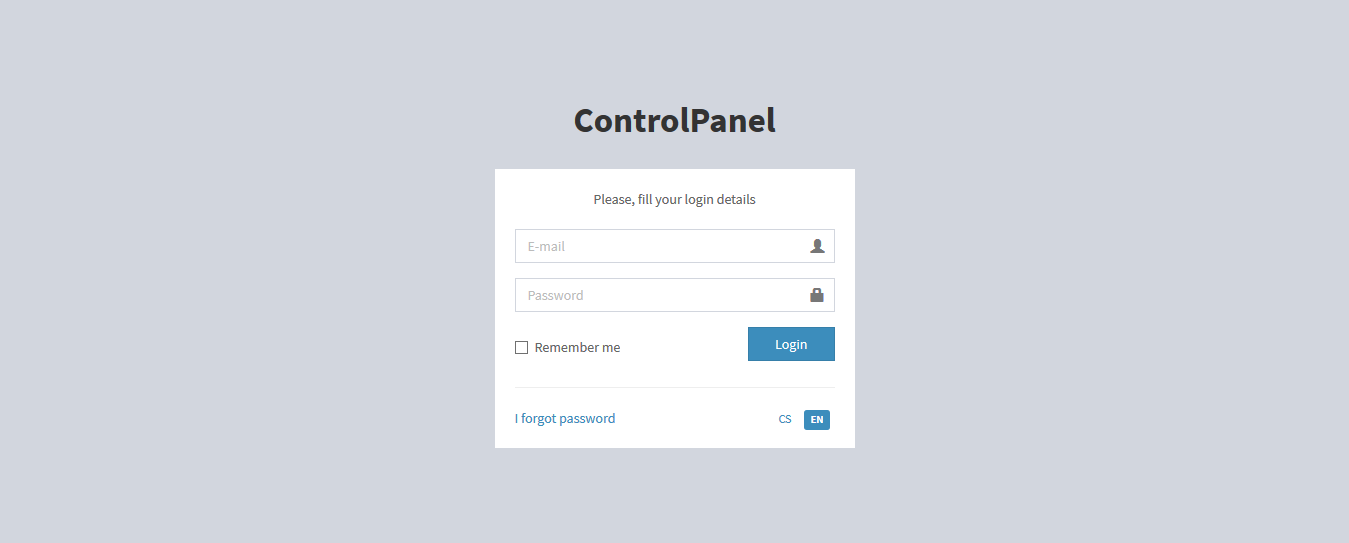This screenshot has width=1349, height=543.
Task: Choose English (EN) interface language
Action: (817, 419)
